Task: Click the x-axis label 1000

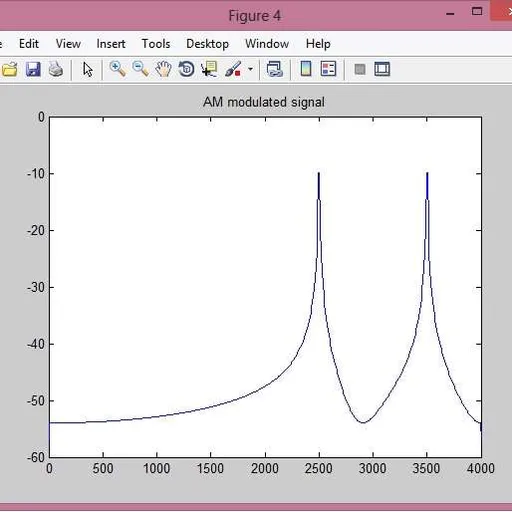Action: pos(156,468)
